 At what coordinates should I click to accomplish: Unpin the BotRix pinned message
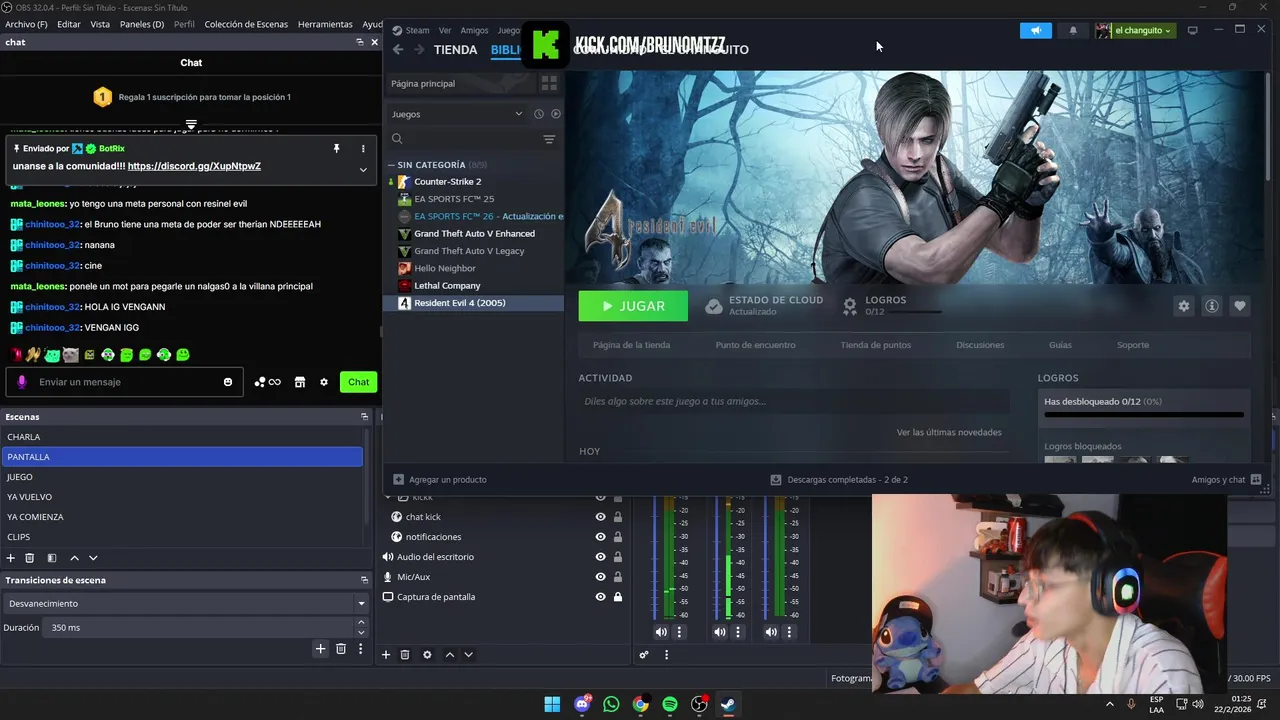[x=337, y=148]
